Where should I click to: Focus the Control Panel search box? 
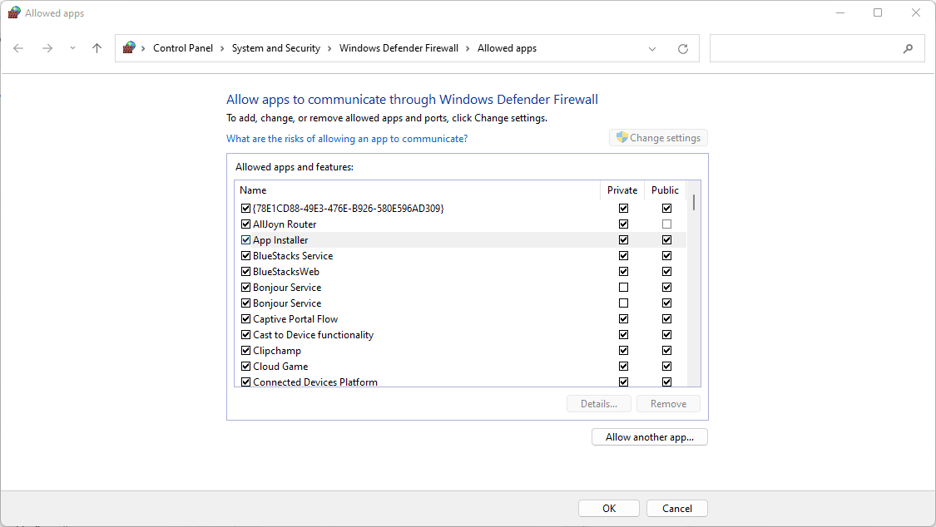coord(817,48)
